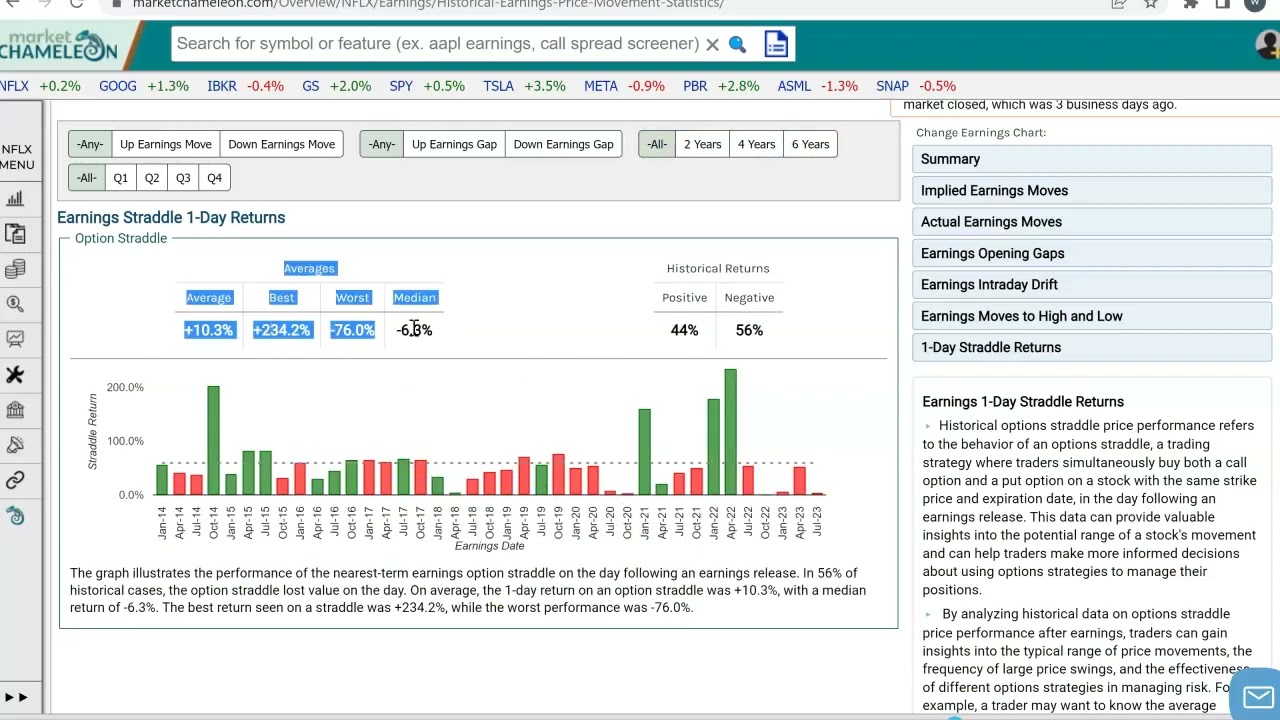Select the -Any- earnings move filter
This screenshot has height=720, width=1280.
(90, 144)
